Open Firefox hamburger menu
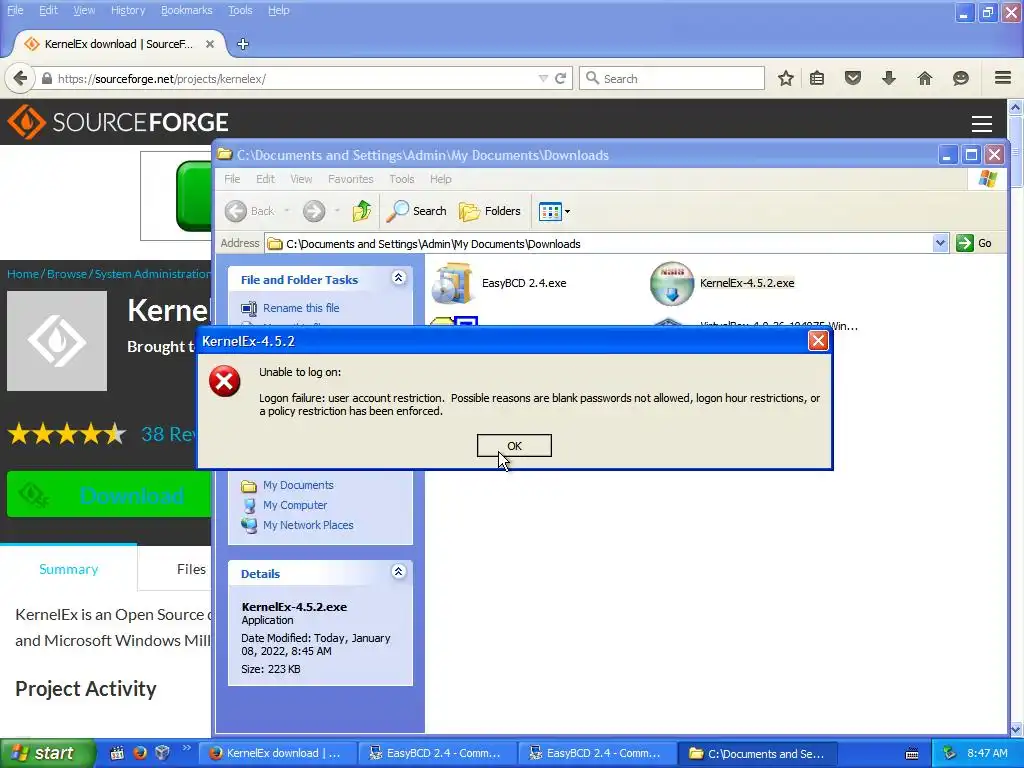Viewport: 1024px width, 768px height. (1003, 78)
